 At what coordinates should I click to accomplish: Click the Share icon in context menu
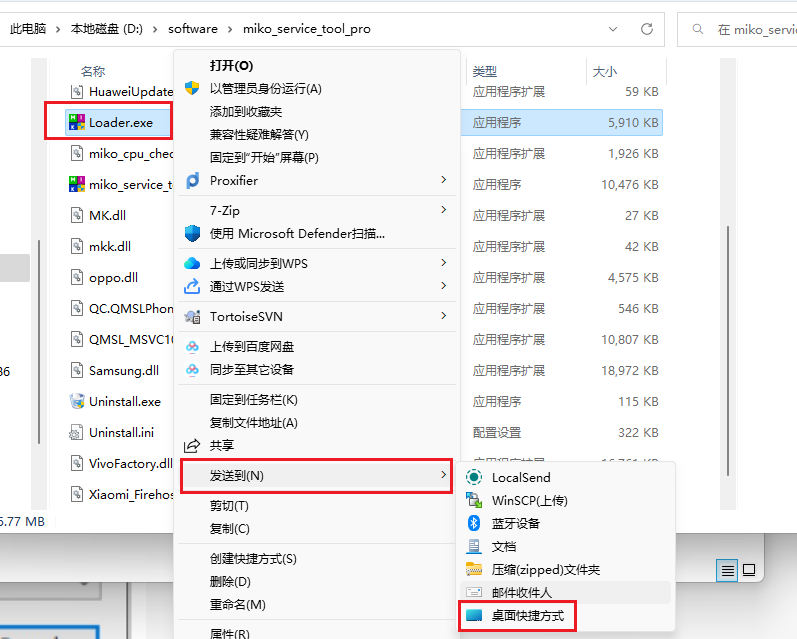click(x=193, y=445)
